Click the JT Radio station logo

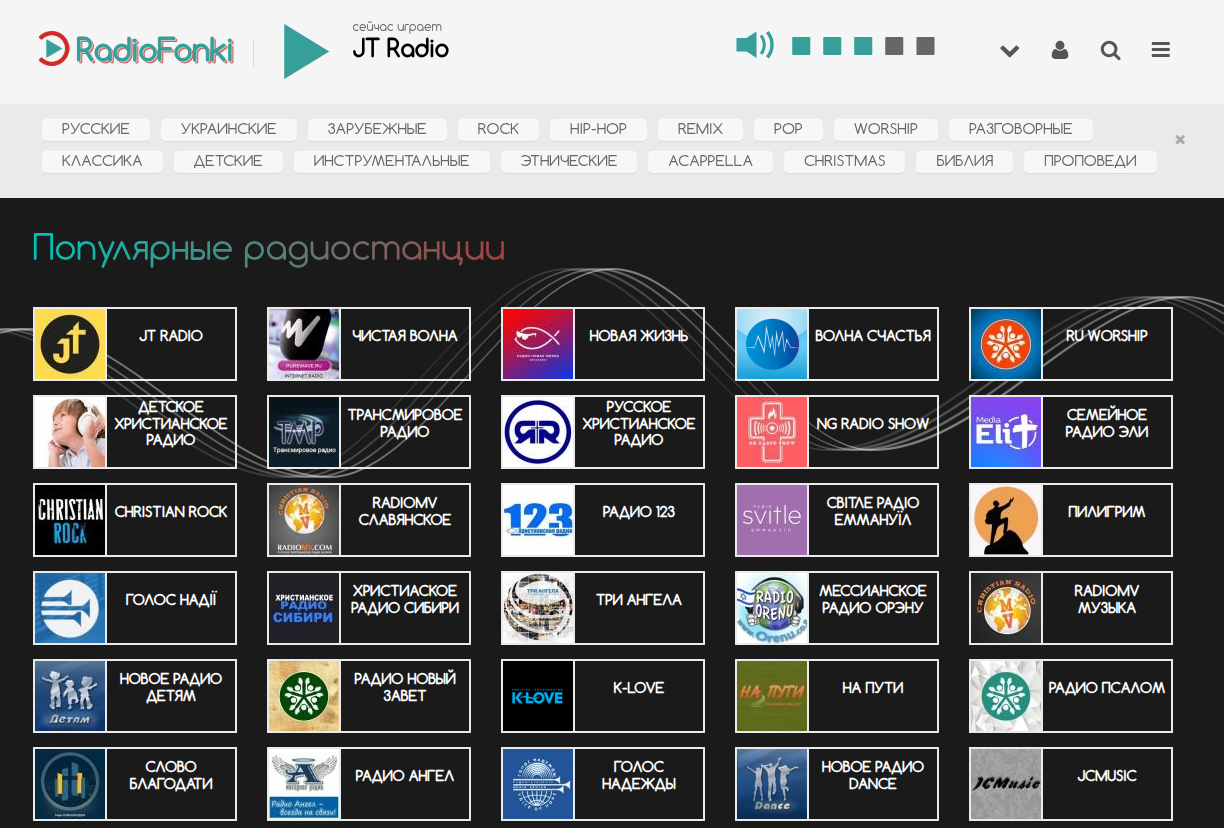70,344
